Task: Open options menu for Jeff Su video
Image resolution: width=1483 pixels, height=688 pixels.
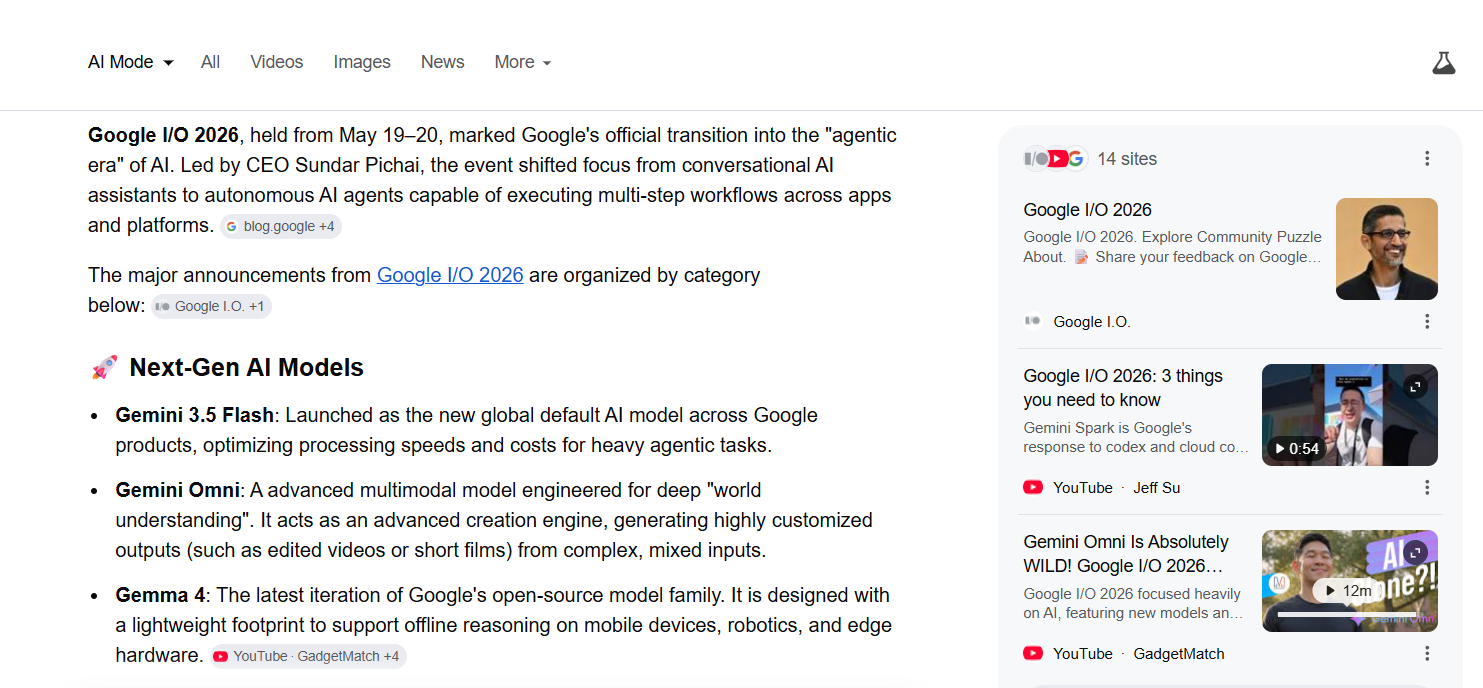Action: tap(1427, 488)
